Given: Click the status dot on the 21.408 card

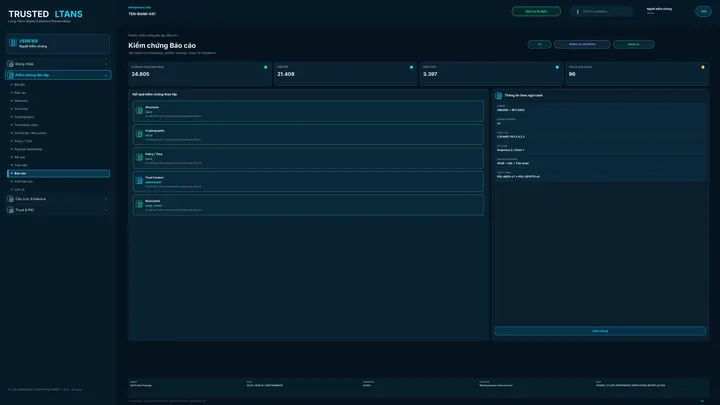Looking at the screenshot, I should coord(411,67).
